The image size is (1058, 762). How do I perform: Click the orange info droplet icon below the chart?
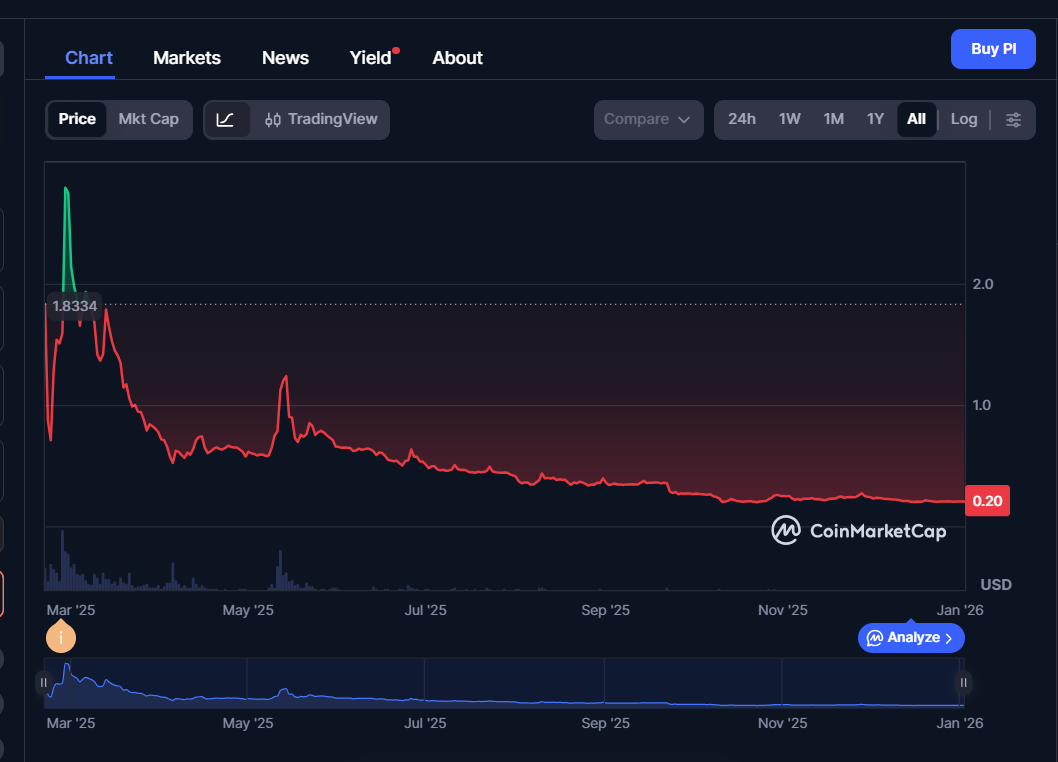click(x=61, y=637)
